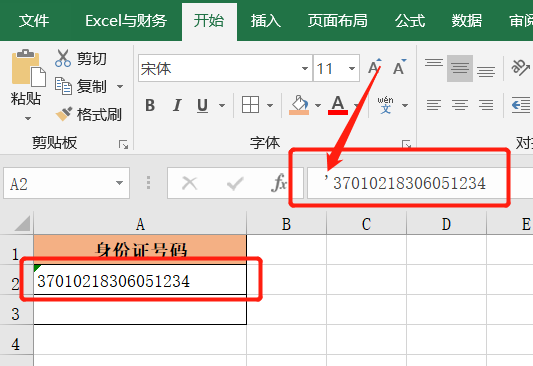
Task: Click the phonetic guide (wén 文) icon
Action: pyautogui.click(x=385, y=105)
